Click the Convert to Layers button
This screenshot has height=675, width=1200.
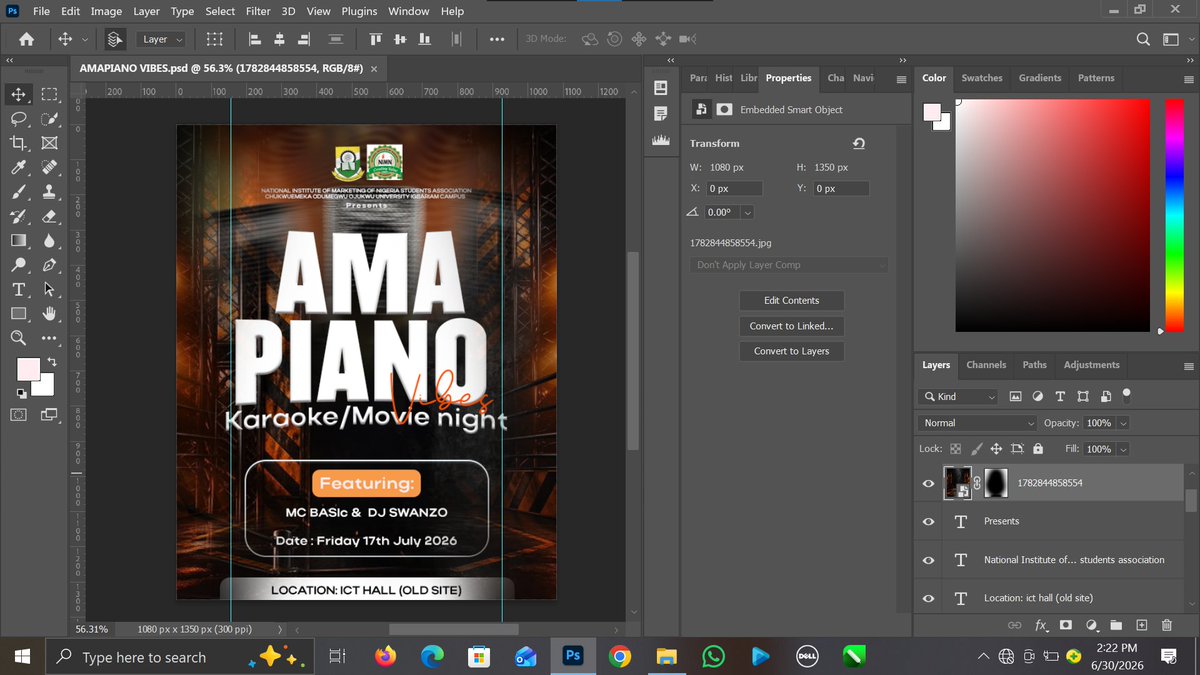tap(791, 351)
